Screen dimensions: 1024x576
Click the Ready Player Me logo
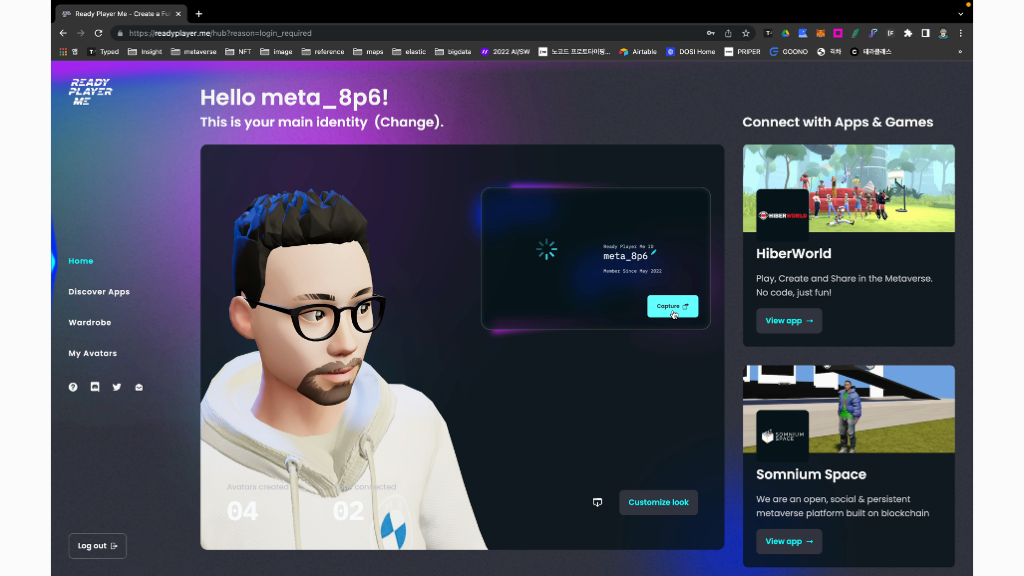point(90,92)
